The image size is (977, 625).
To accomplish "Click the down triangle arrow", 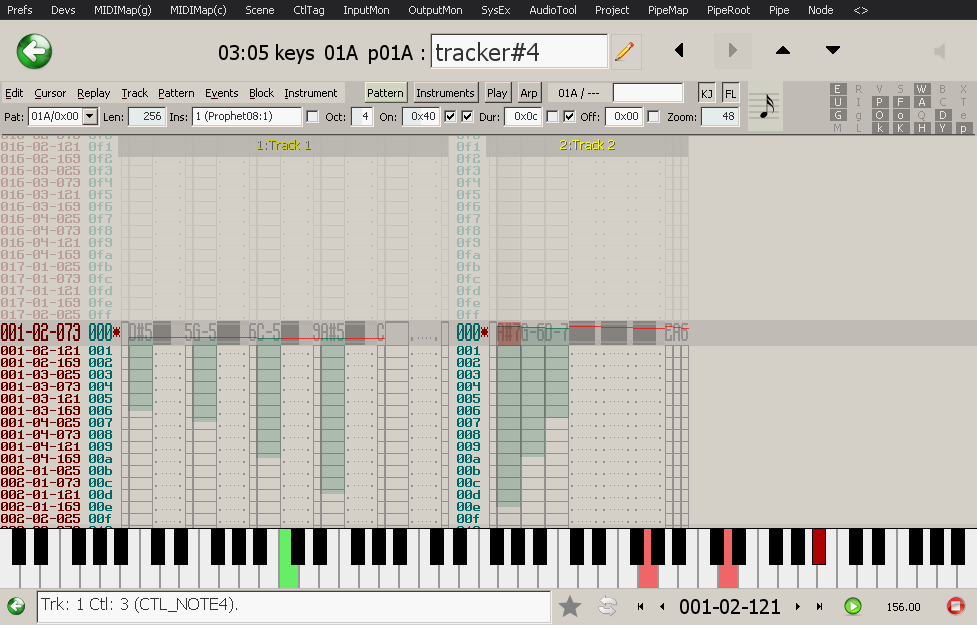I will click(833, 51).
